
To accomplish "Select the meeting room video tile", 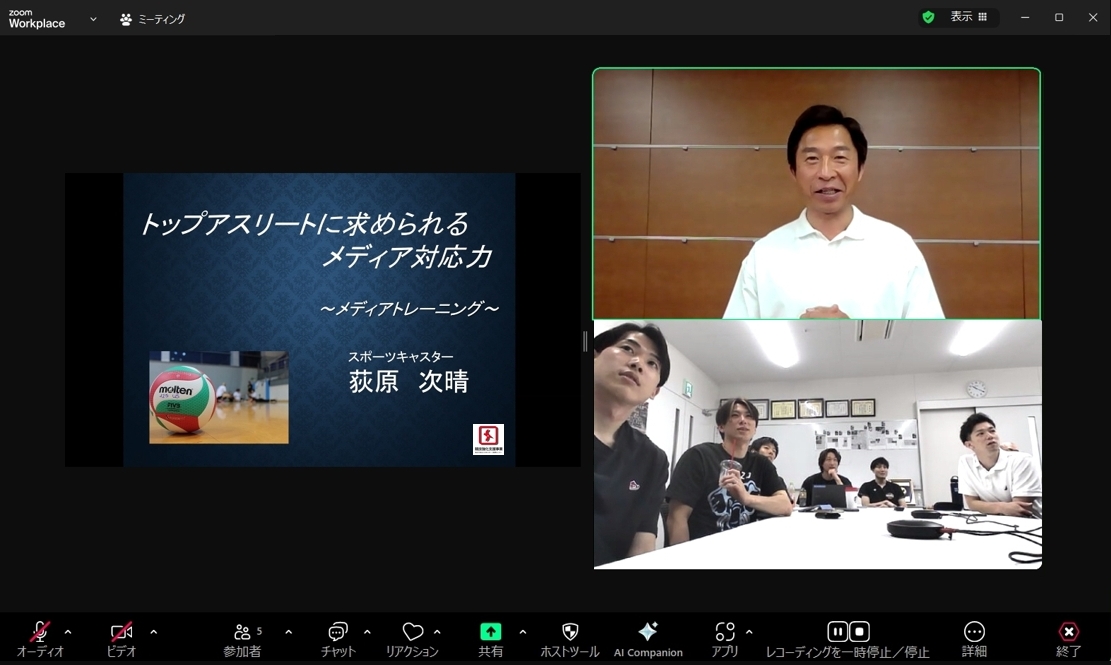I will coord(818,444).
